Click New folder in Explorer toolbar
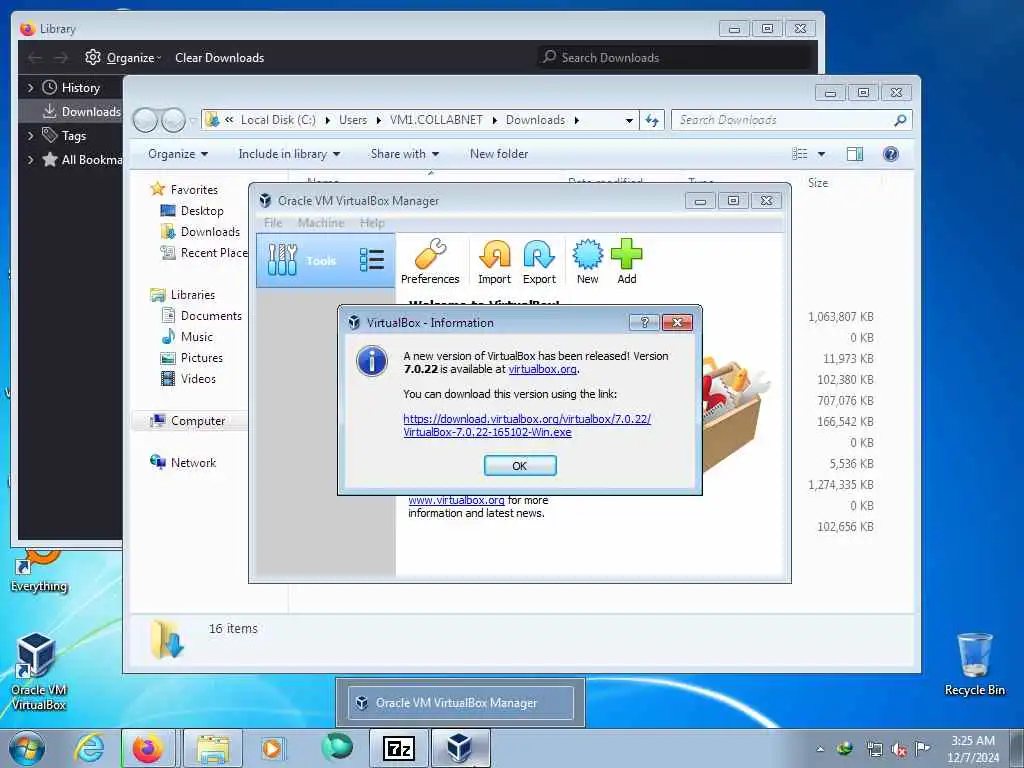 coord(499,154)
